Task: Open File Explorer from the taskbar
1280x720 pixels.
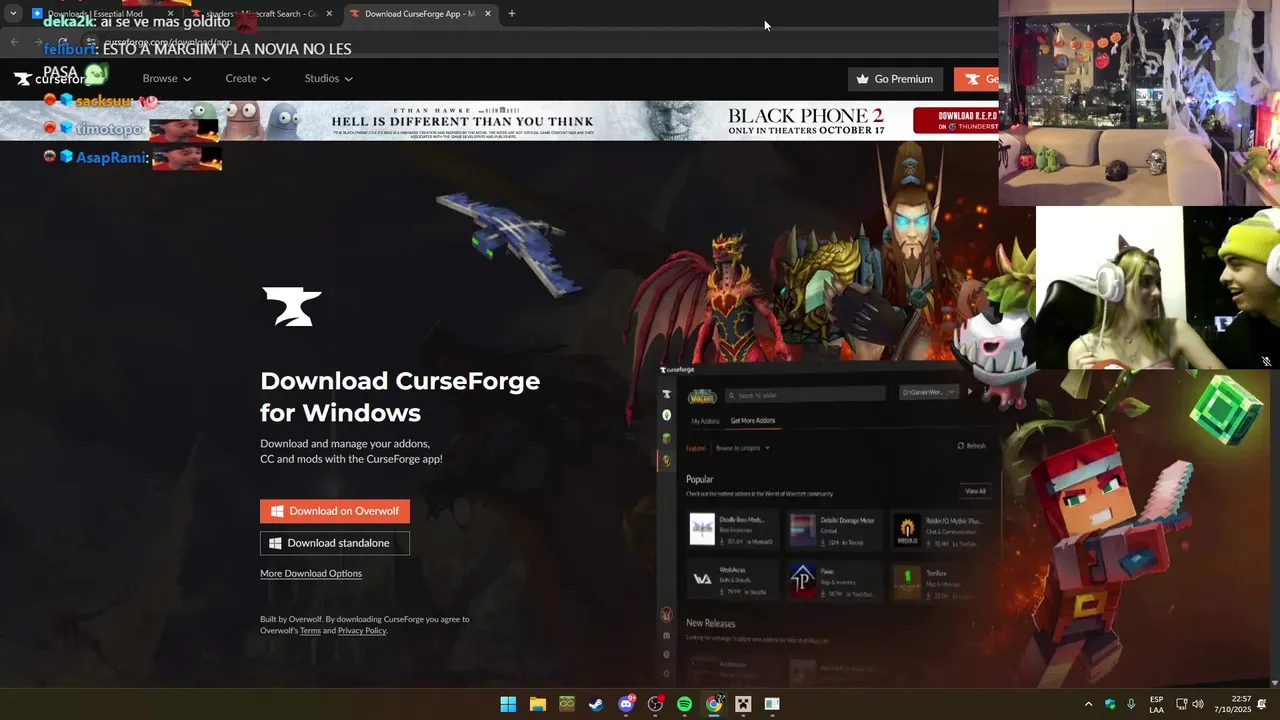Action: pos(537,704)
